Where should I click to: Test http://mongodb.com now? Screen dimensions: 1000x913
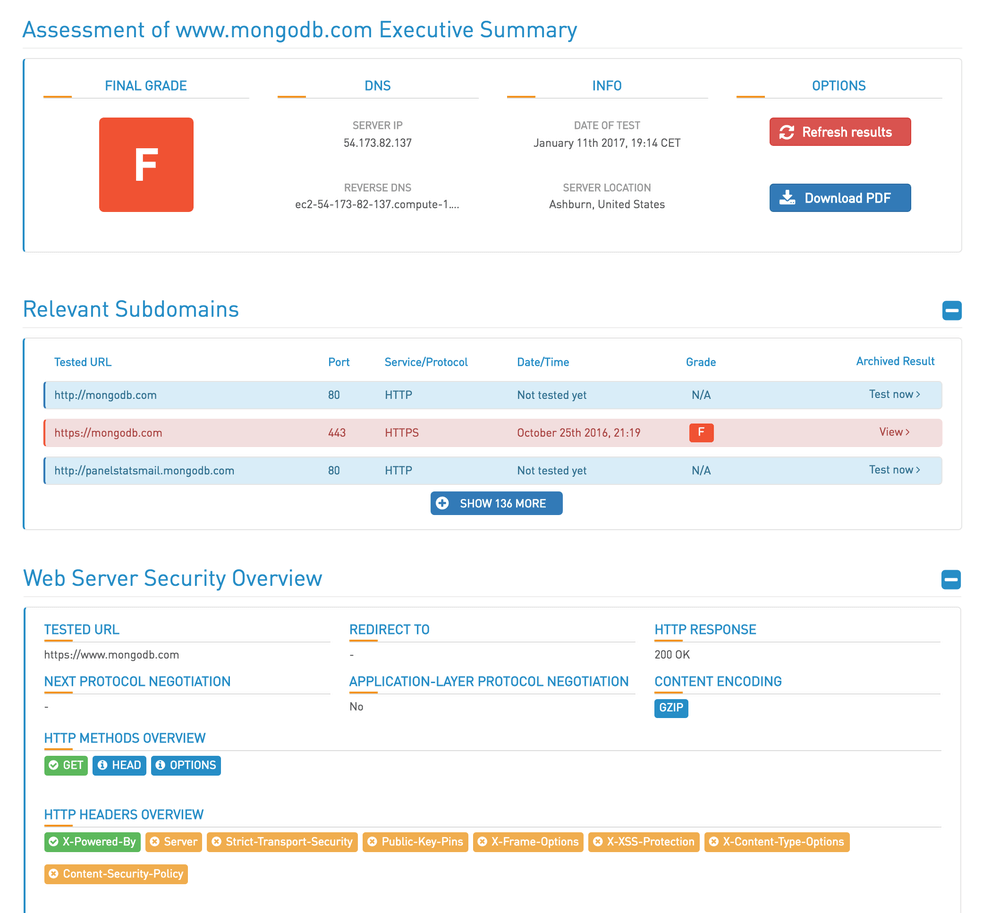pyautogui.click(x=894, y=395)
